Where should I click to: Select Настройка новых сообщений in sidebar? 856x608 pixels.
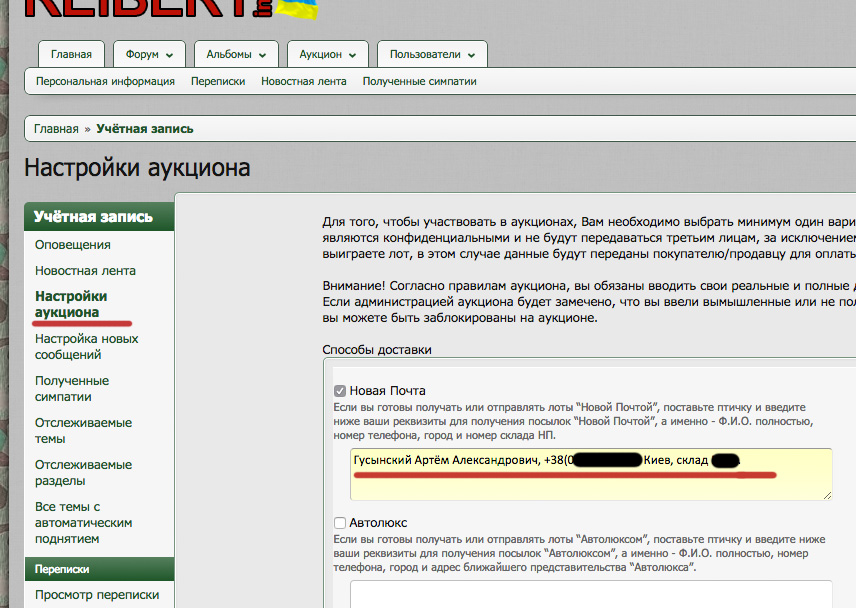pyautogui.click(x=86, y=347)
